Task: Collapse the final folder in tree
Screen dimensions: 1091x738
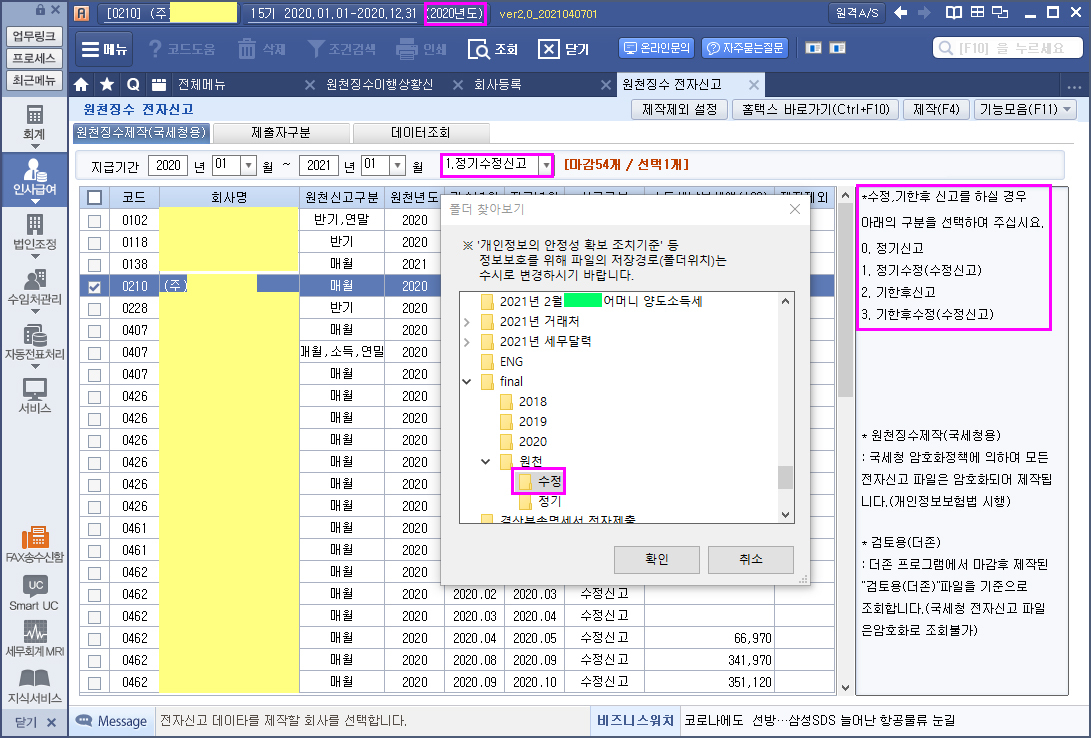Action: click(467, 381)
